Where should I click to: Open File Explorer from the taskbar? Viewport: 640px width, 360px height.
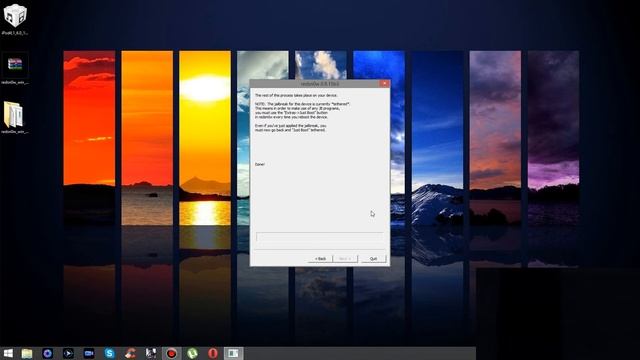pos(27,353)
